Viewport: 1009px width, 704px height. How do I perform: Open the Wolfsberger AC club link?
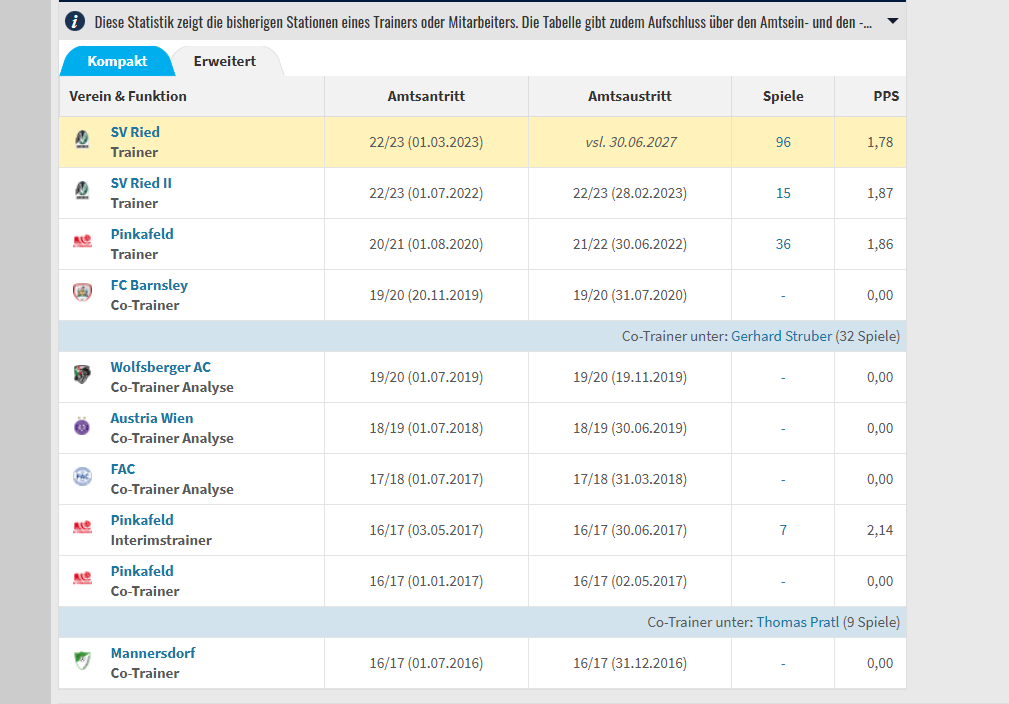point(160,367)
